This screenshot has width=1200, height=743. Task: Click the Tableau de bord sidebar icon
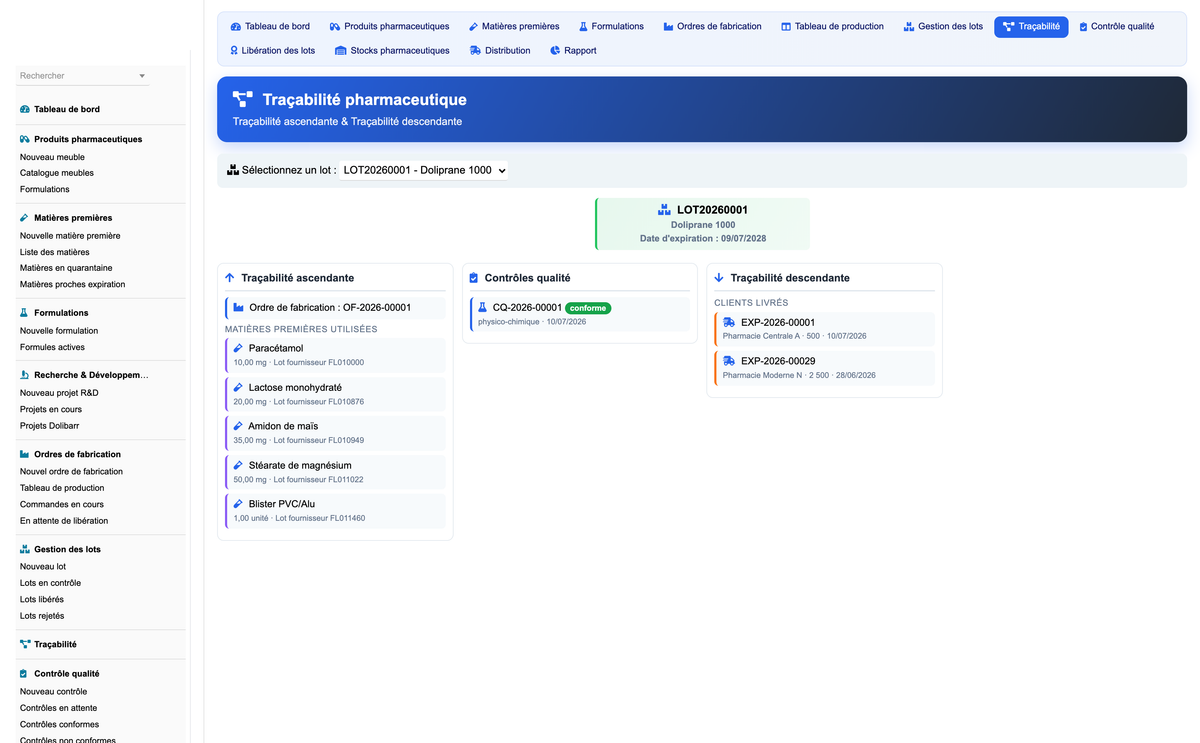(x=25, y=109)
